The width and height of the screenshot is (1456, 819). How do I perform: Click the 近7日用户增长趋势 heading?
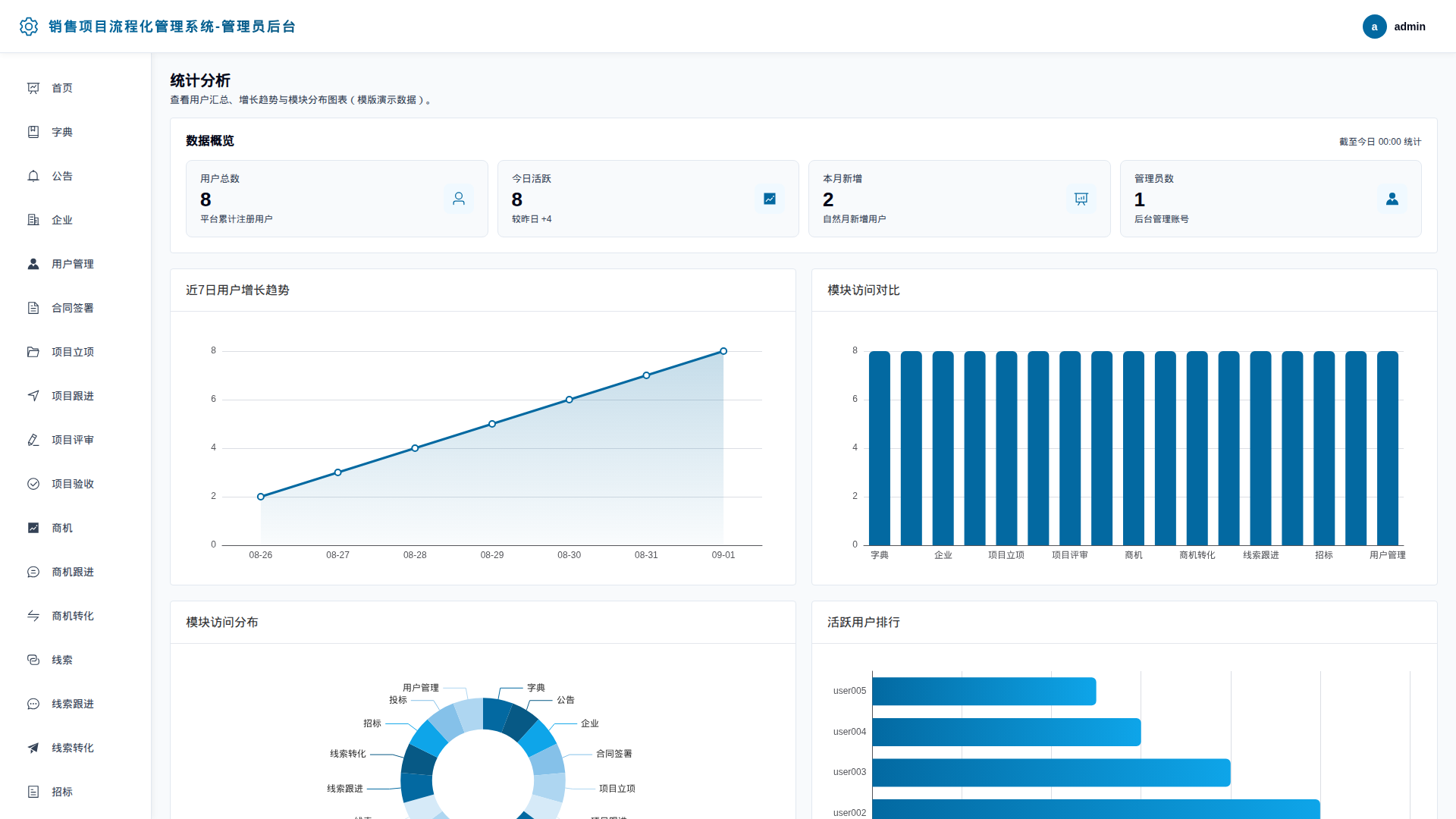point(237,290)
